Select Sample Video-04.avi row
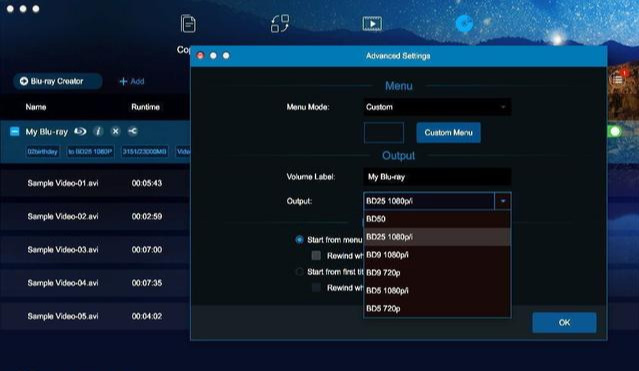The width and height of the screenshot is (639, 371). [95, 283]
